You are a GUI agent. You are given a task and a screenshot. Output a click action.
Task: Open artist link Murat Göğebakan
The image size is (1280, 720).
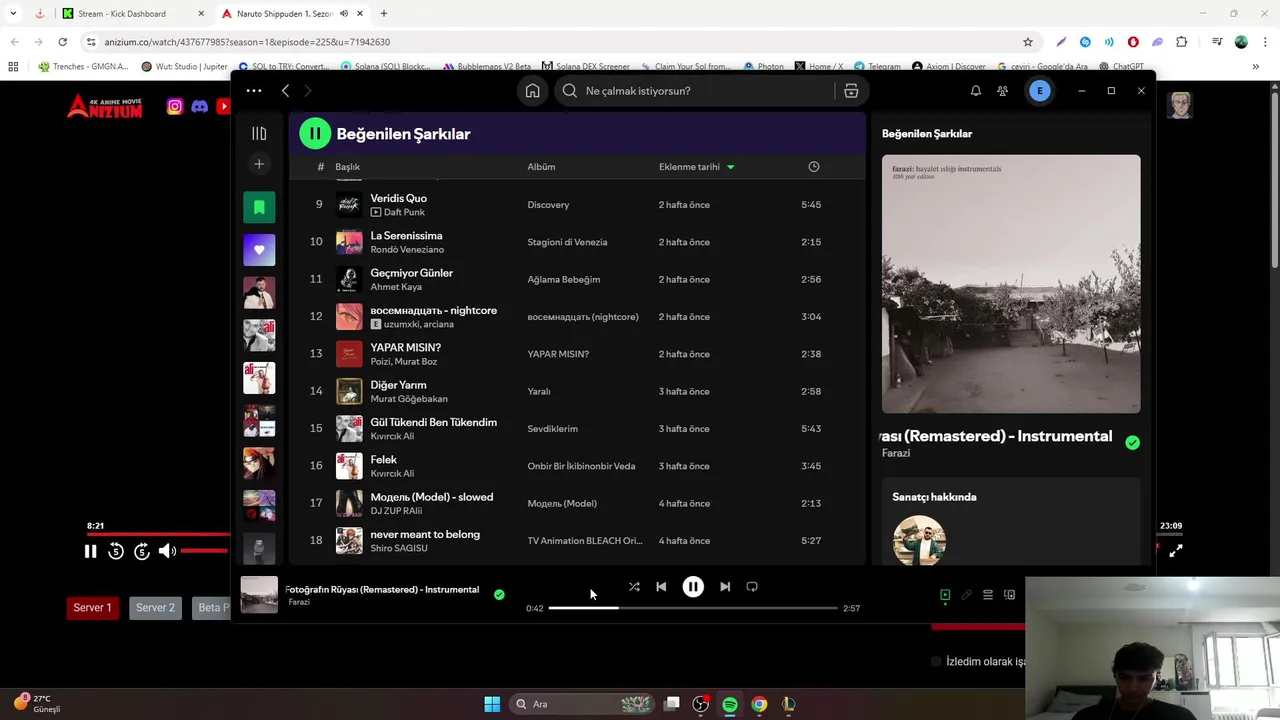click(409, 399)
